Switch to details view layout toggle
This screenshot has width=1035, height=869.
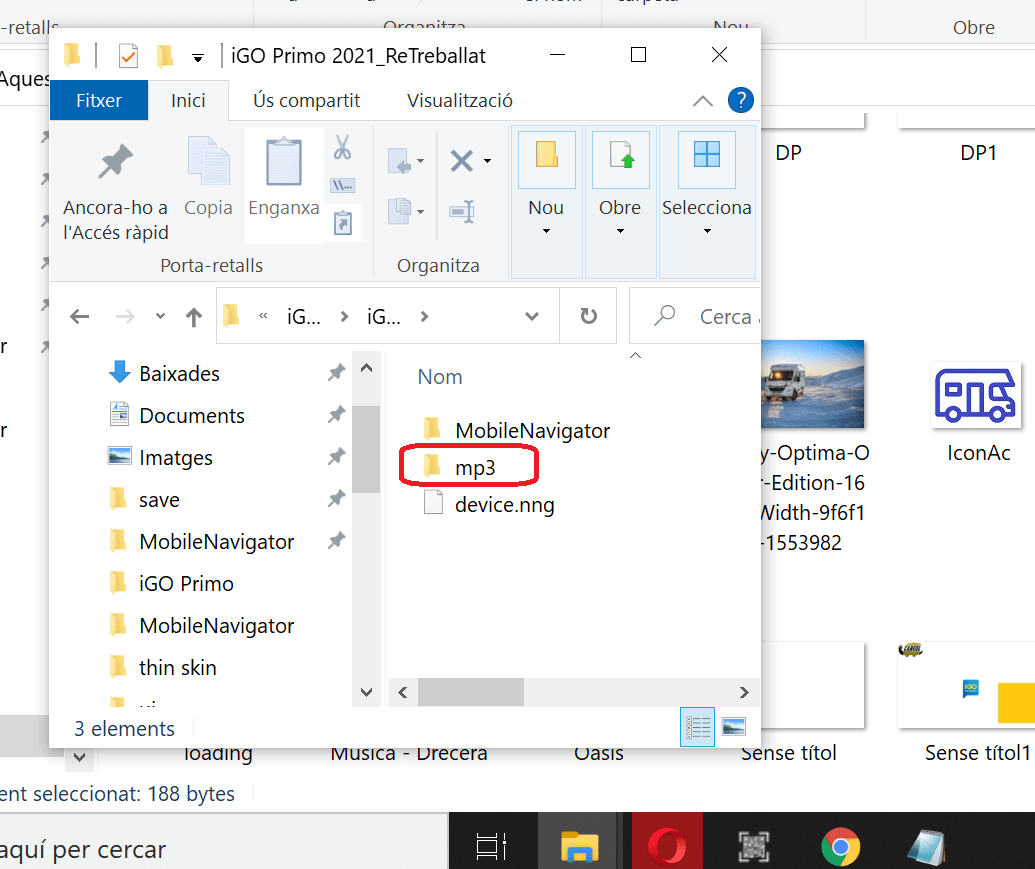point(696,727)
